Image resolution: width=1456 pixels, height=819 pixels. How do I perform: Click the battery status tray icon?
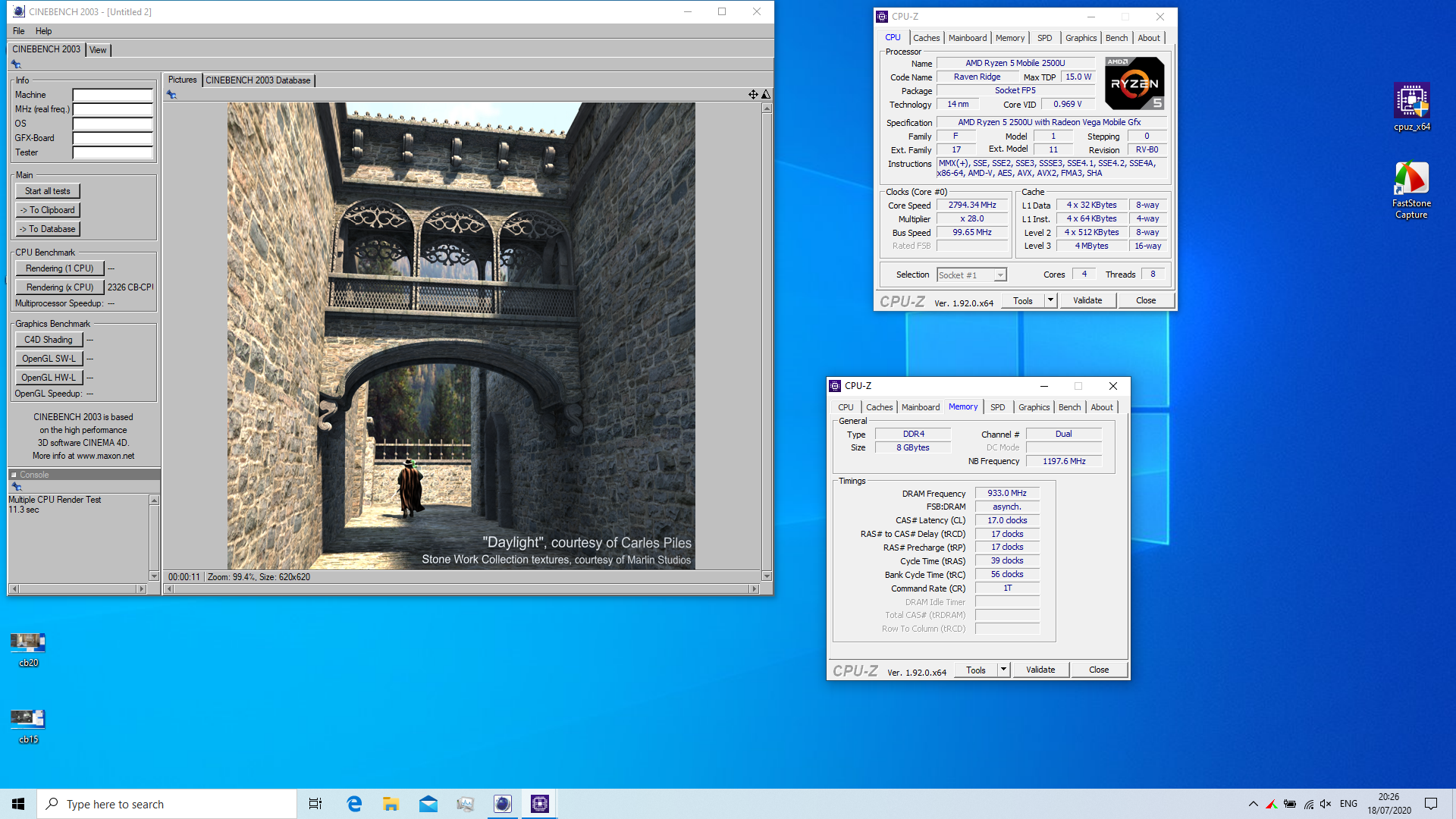1289,804
